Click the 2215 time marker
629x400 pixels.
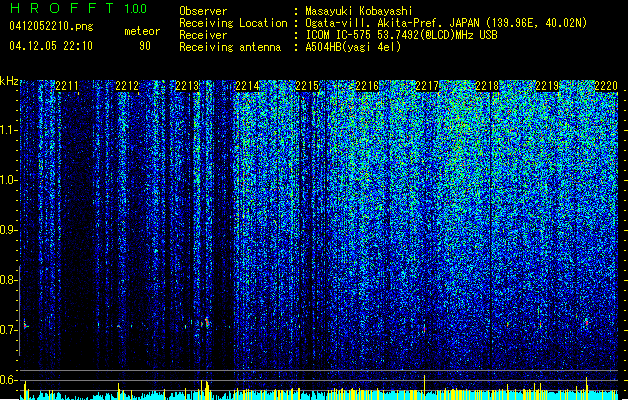[x=307, y=86]
